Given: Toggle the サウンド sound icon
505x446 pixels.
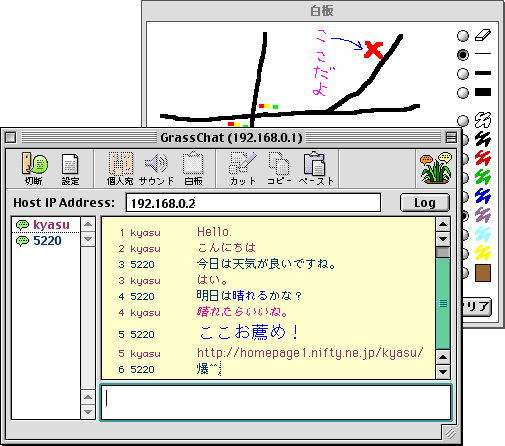Looking at the screenshot, I should tap(156, 168).
